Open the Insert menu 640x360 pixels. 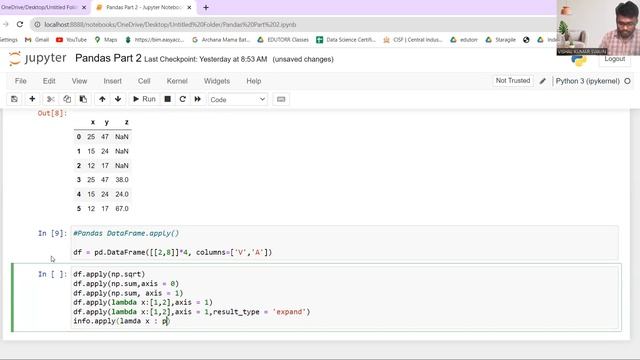112,81
